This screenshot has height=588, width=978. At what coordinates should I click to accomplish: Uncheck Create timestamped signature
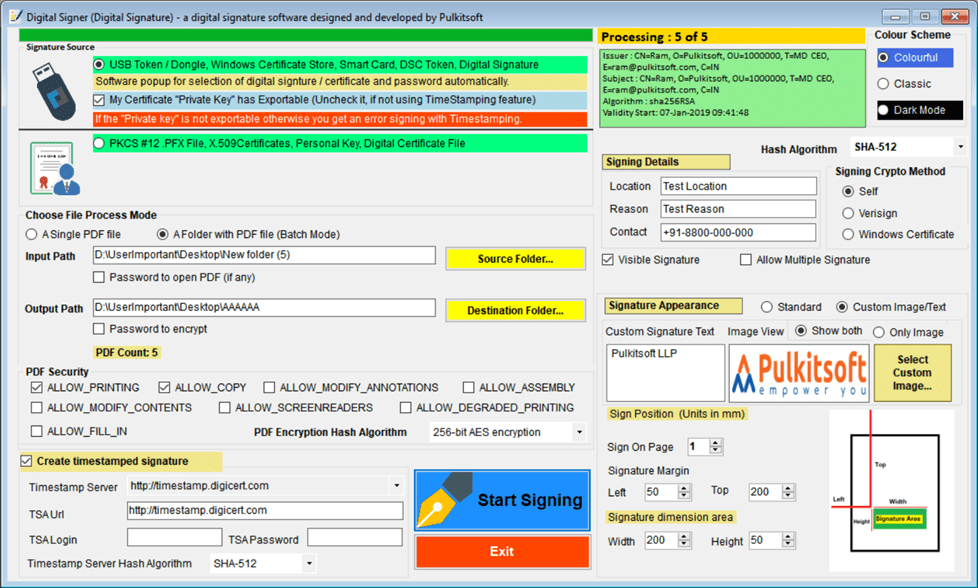(26, 461)
